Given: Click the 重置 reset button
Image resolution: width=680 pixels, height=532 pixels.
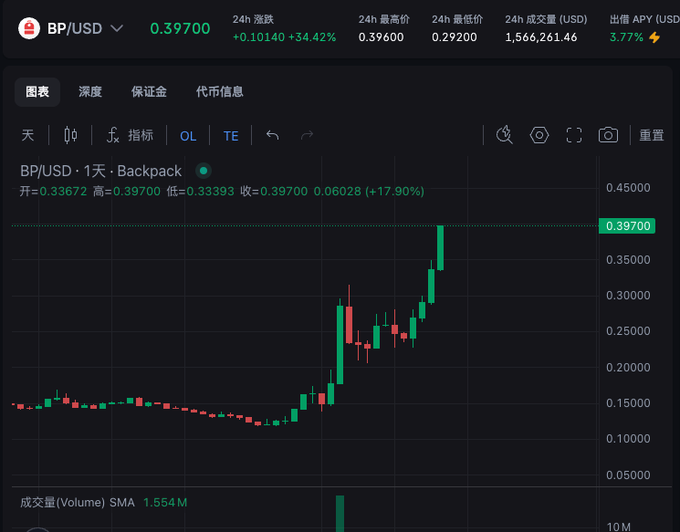Looking at the screenshot, I should click(651, 135).
